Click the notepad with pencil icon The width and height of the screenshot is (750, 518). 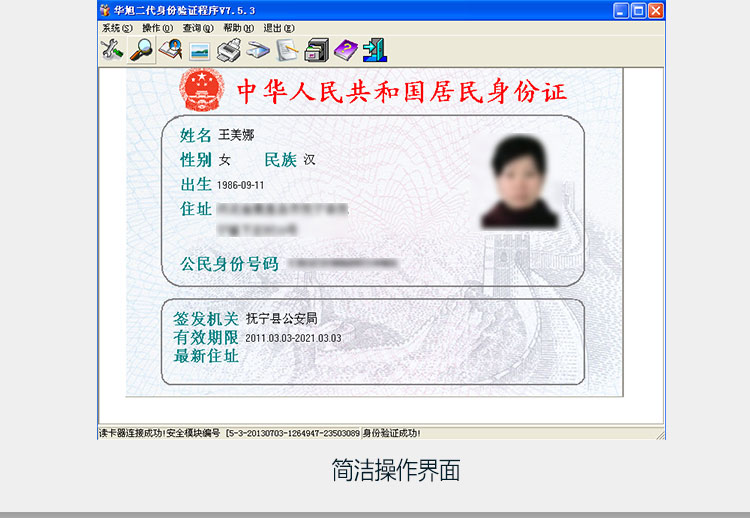coord(287,50)
